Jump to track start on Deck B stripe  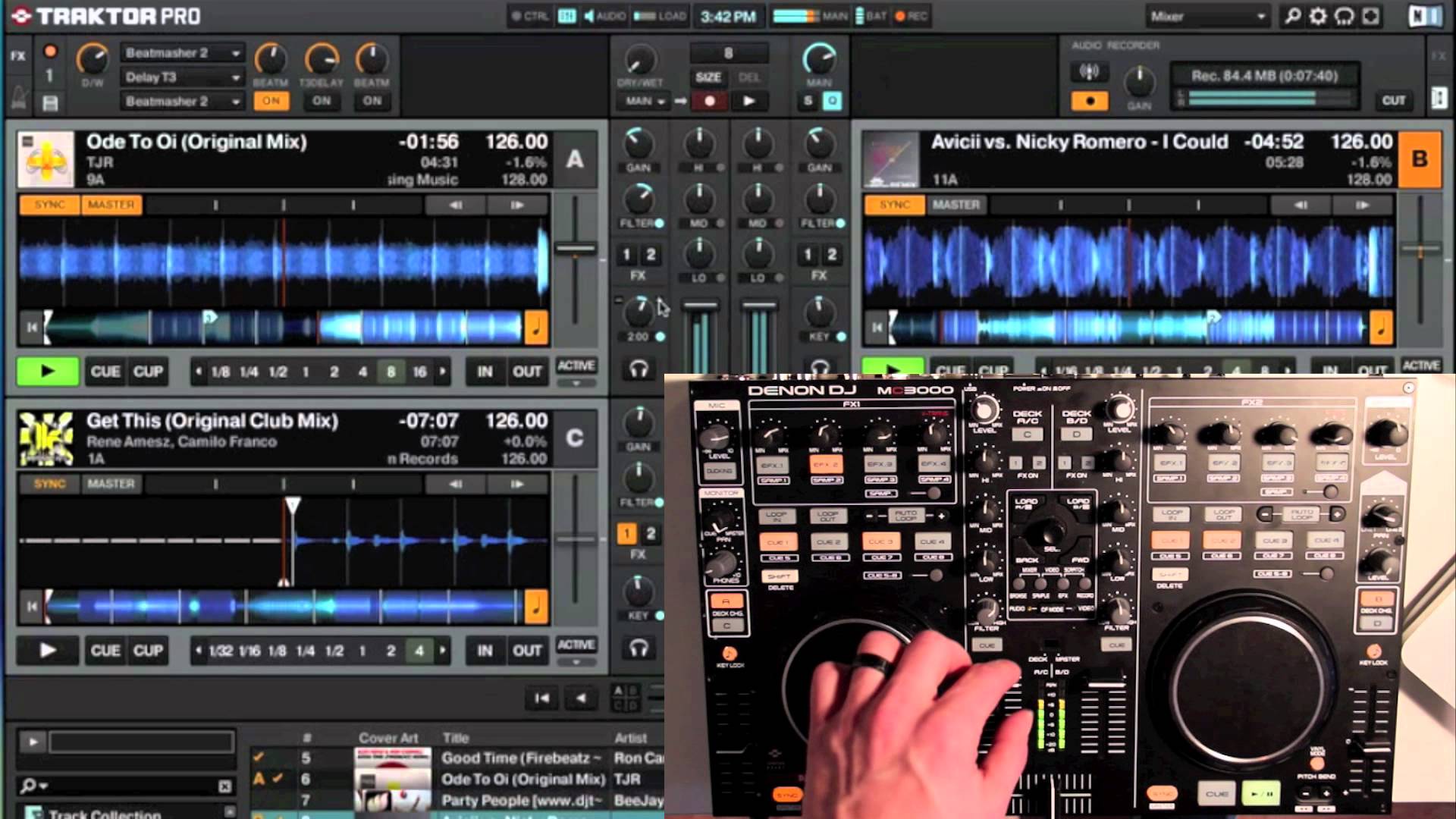click(x=877, y=328)
